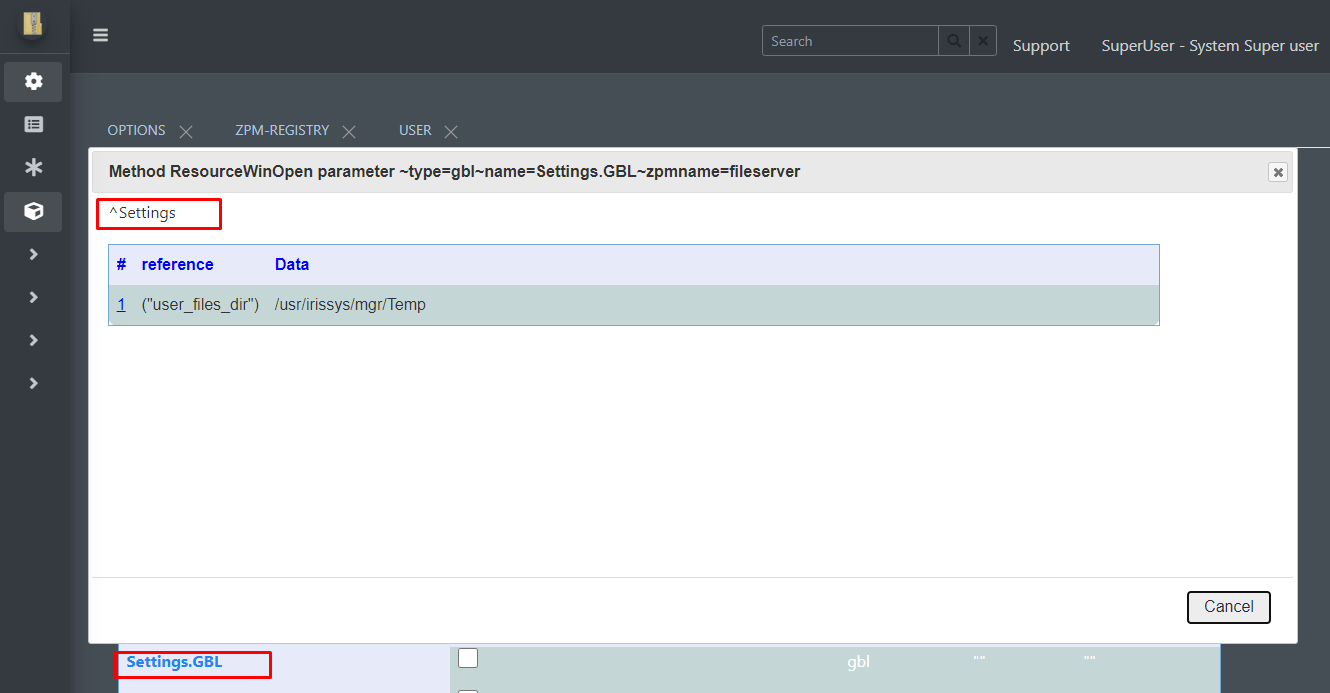The image size is (1330, 693).
Task: Open the Support link
Action: tap(1041, 46)
